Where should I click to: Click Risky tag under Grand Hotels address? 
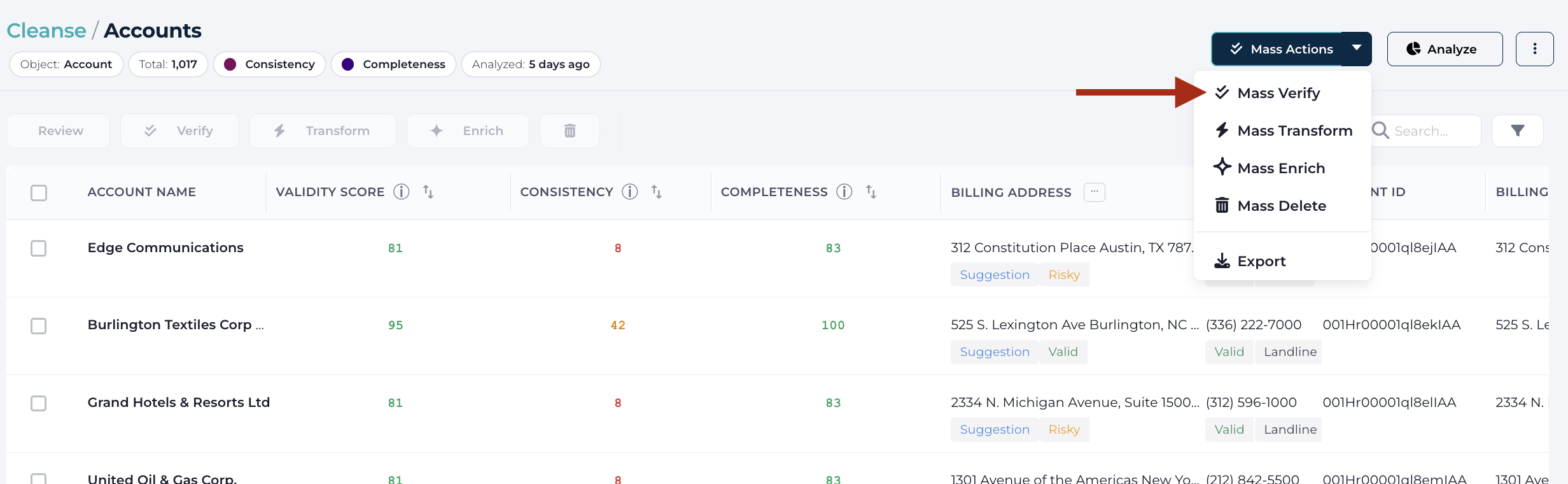(x=1065, y=430)
